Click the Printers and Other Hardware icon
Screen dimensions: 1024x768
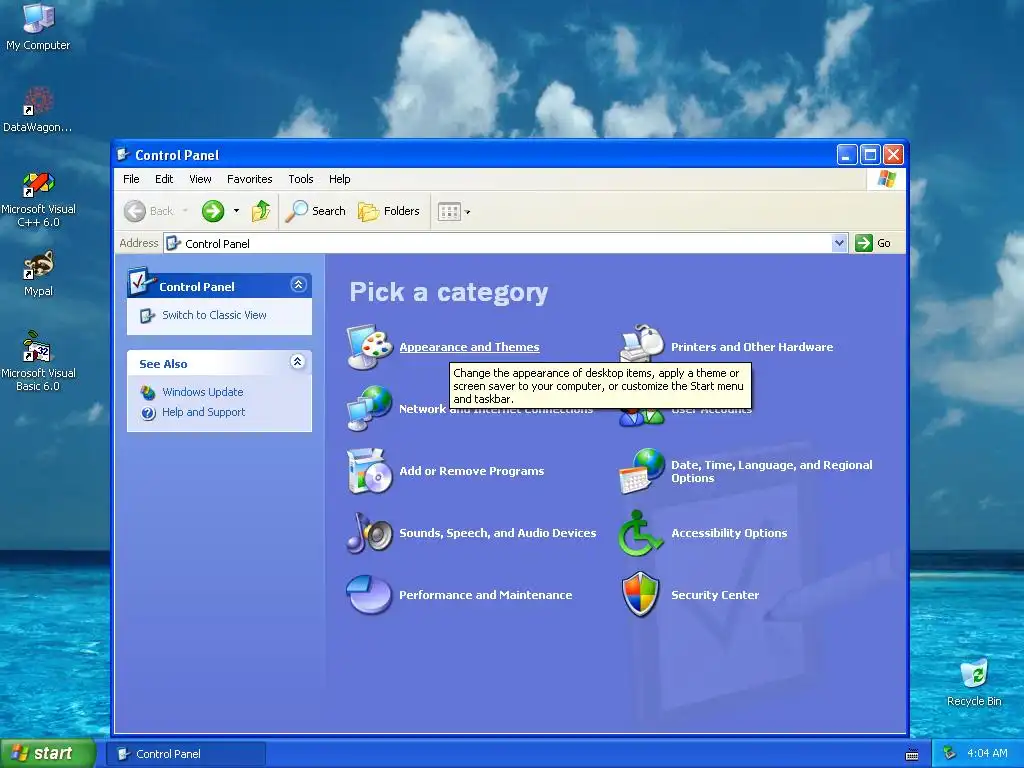(641, 343)
